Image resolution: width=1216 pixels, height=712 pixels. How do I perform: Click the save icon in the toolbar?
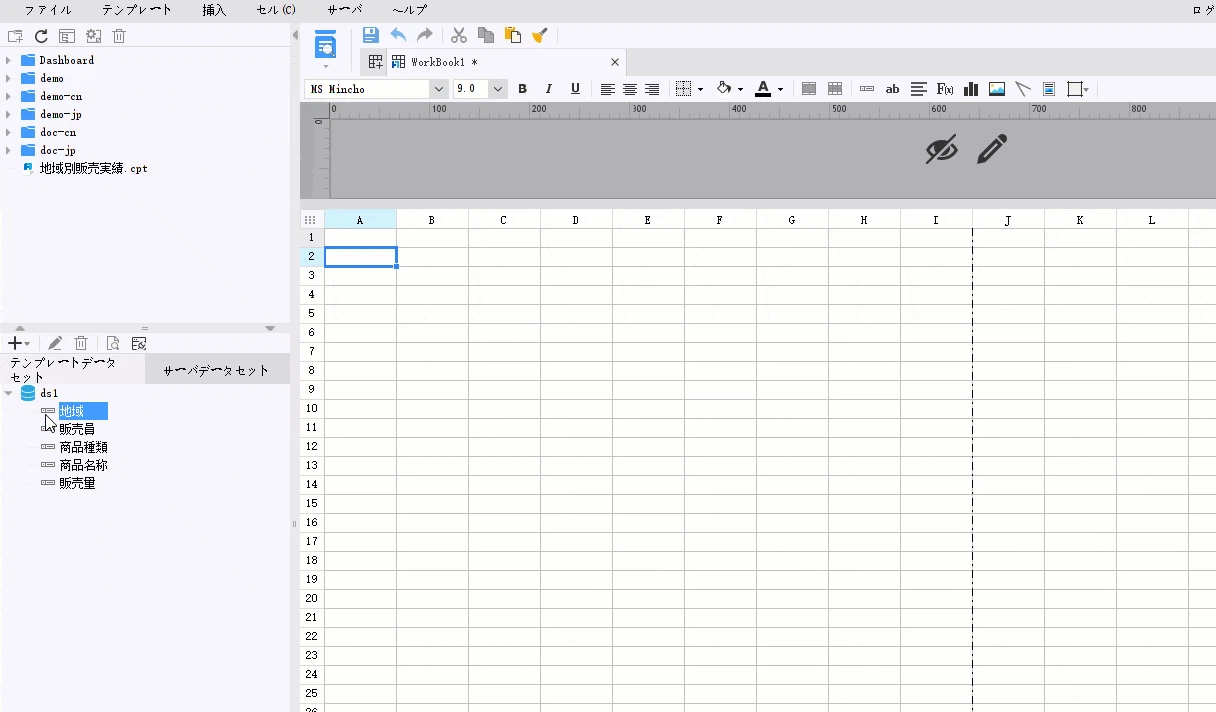371,35
